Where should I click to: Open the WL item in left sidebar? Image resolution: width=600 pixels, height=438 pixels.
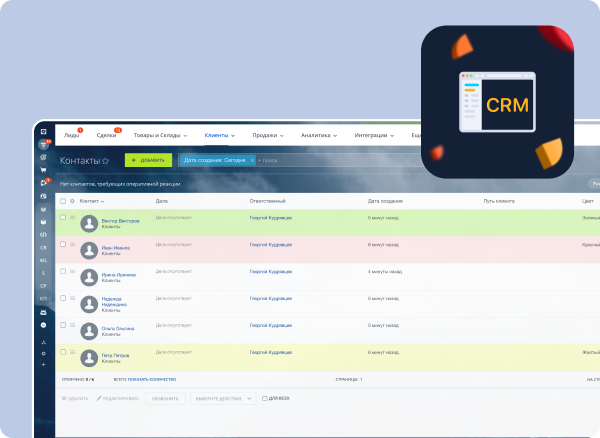pos(43,261)
